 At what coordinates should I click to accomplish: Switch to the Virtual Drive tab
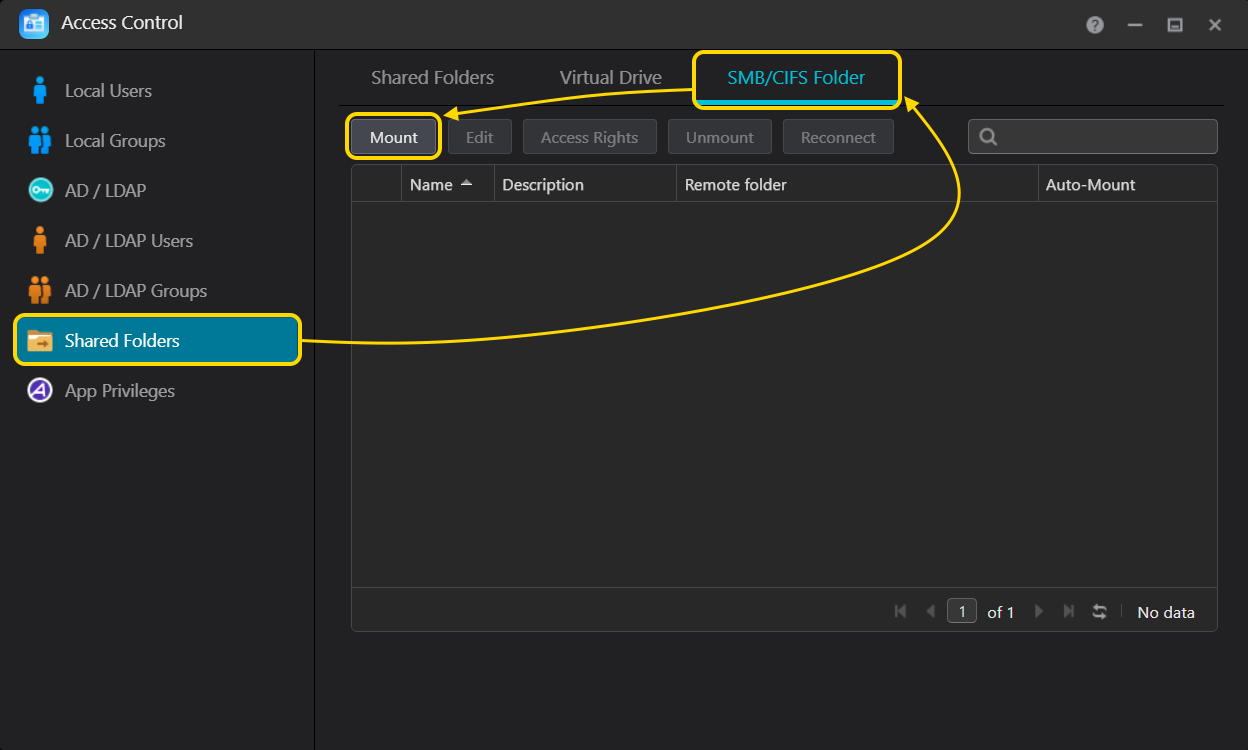[610, 78]
